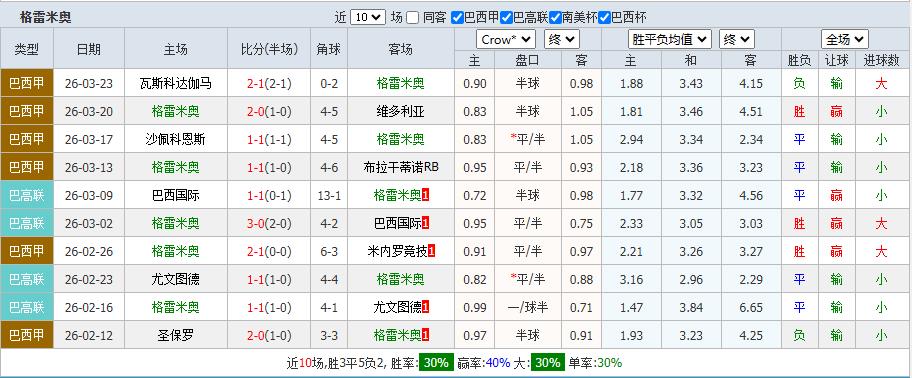
Task: Click 尤文图德 away team on 26-02-16
Action: point(397,307)
